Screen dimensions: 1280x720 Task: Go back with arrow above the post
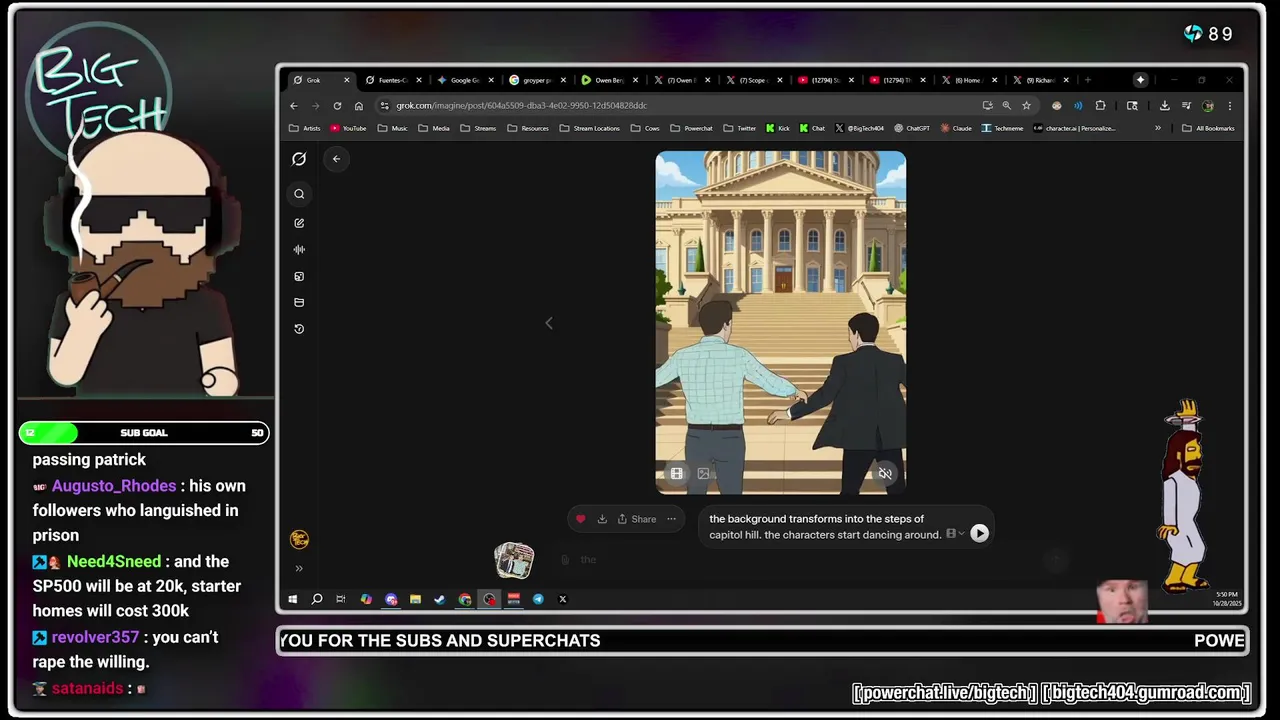coord(336,159)
